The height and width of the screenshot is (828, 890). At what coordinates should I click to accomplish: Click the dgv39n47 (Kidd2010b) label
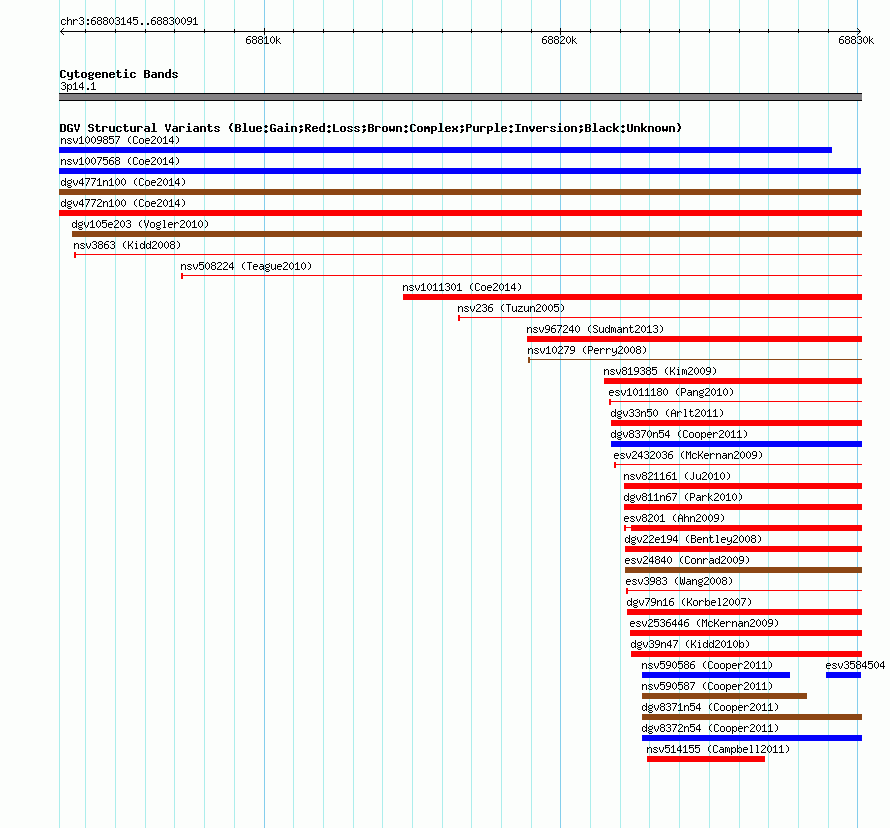tap(690, 644)
